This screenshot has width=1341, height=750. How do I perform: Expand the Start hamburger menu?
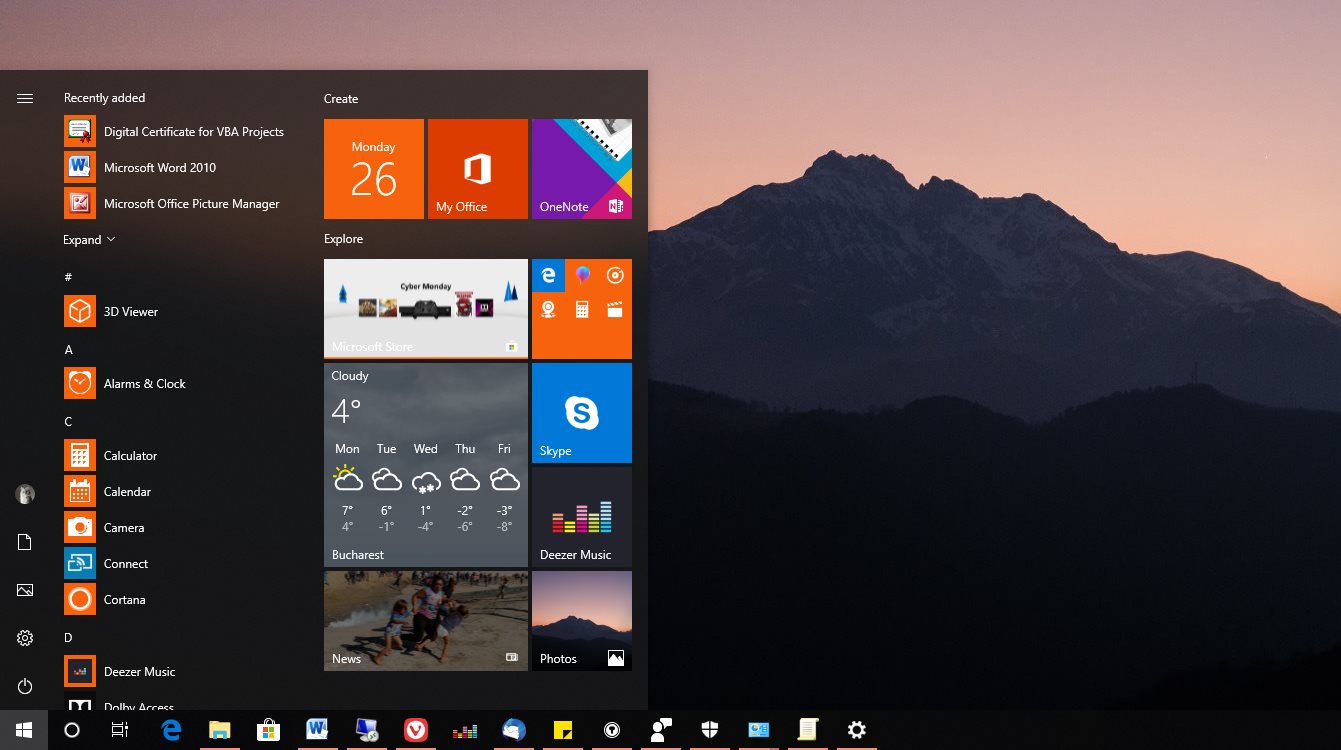25,98
